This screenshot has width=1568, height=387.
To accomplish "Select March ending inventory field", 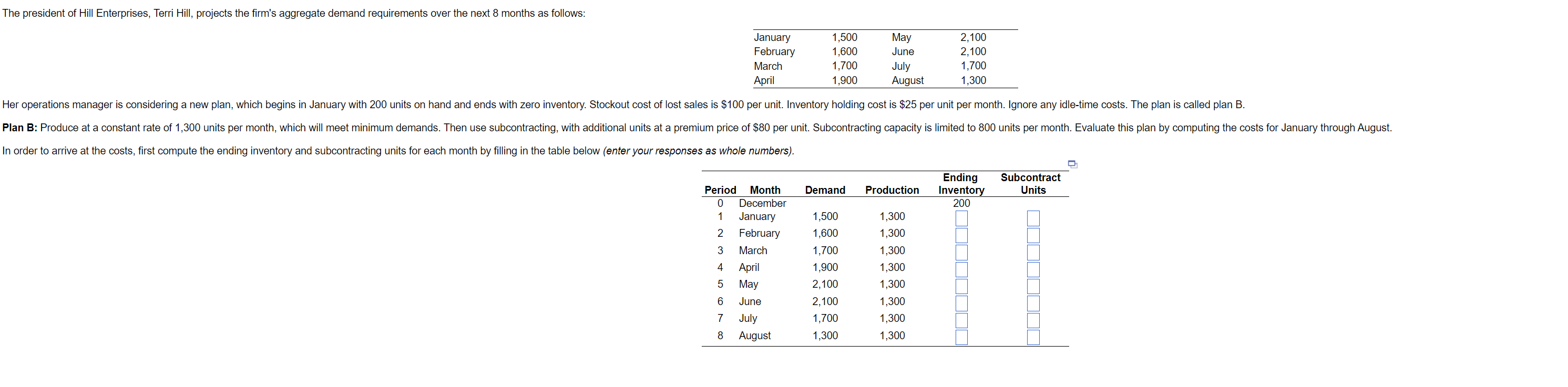I will pyautogui.click(x=961, y=252).
